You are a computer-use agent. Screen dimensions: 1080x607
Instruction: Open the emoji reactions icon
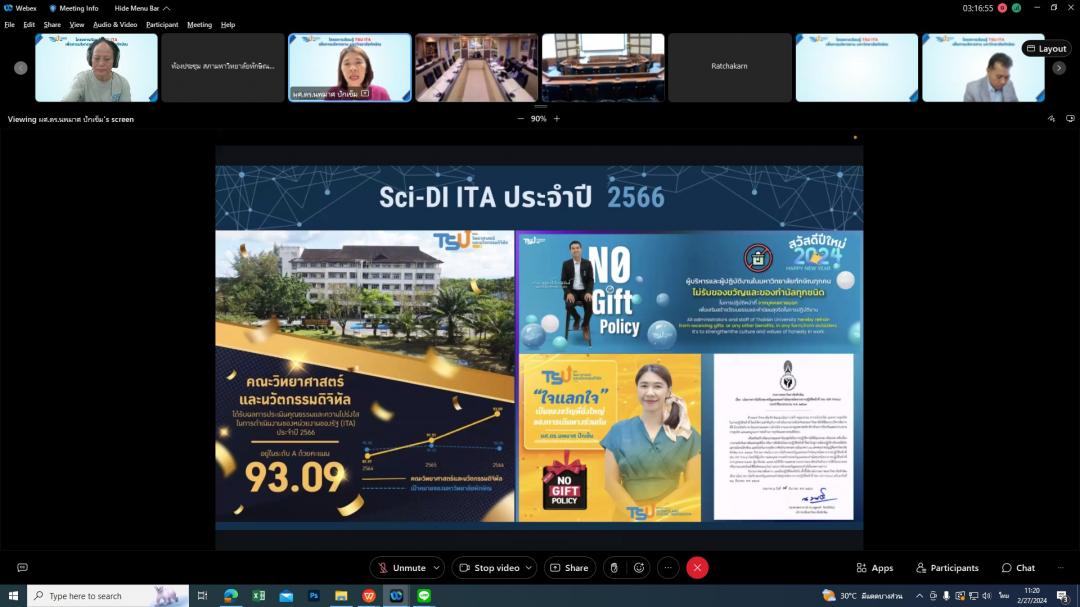tap(639, 568)
